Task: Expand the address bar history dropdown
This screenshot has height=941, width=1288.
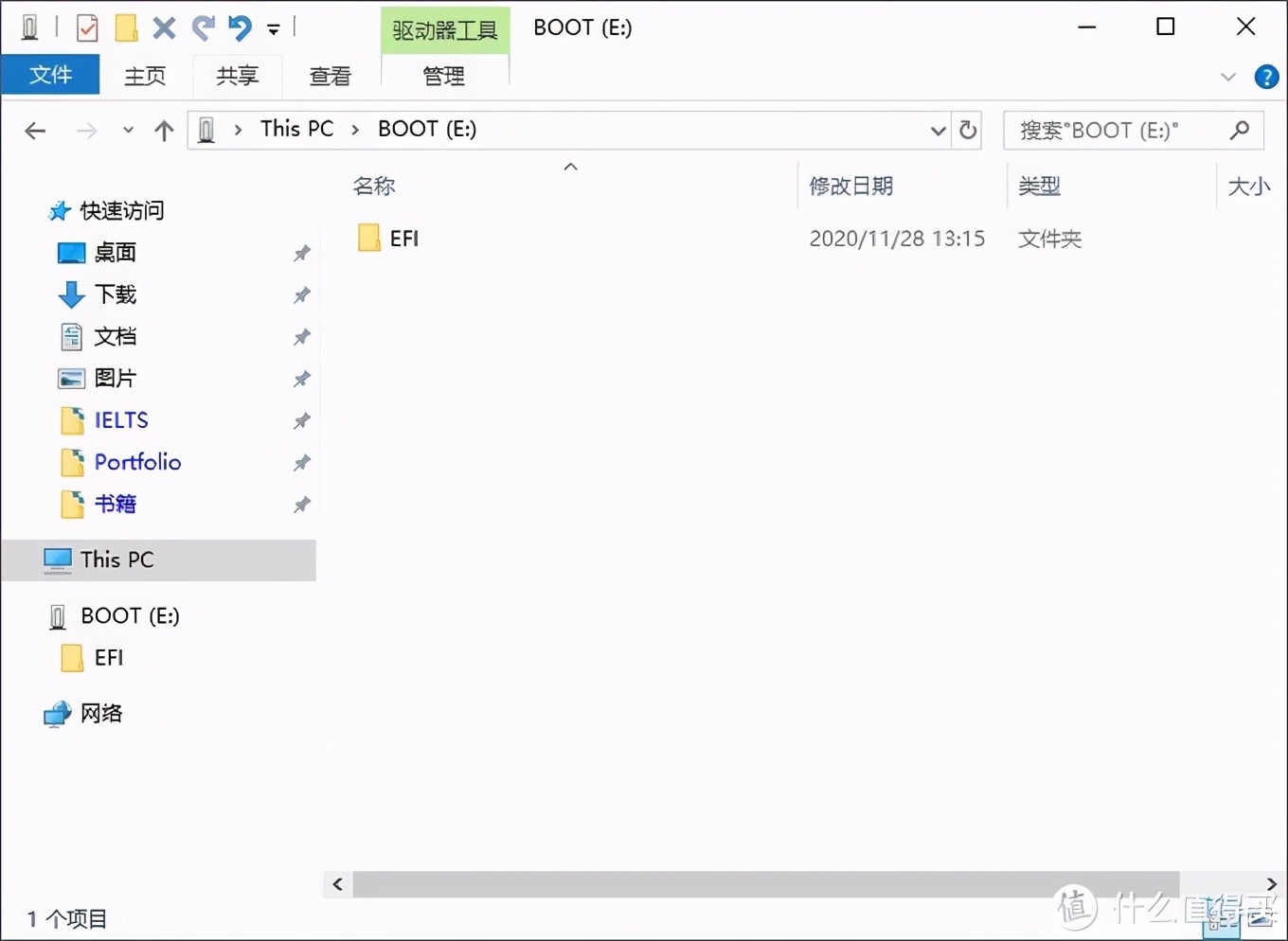Action: click(x=938, y=131)
